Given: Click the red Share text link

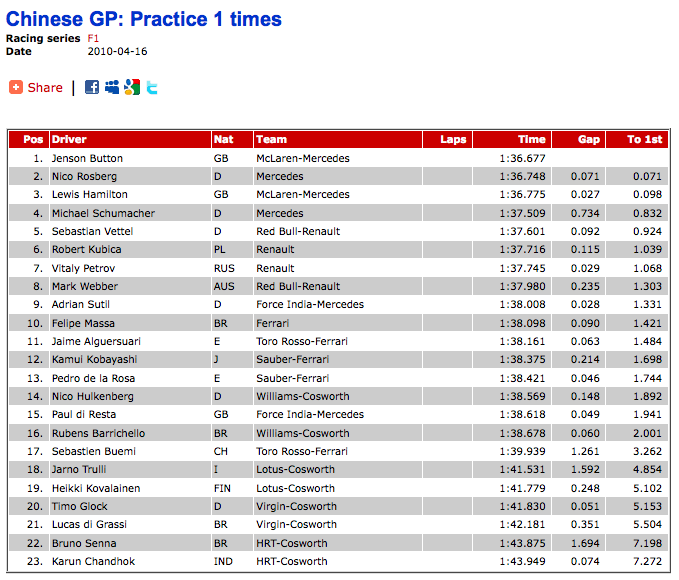Looking at the screenshot, I should pyautogui.click(x=45, y=88).
